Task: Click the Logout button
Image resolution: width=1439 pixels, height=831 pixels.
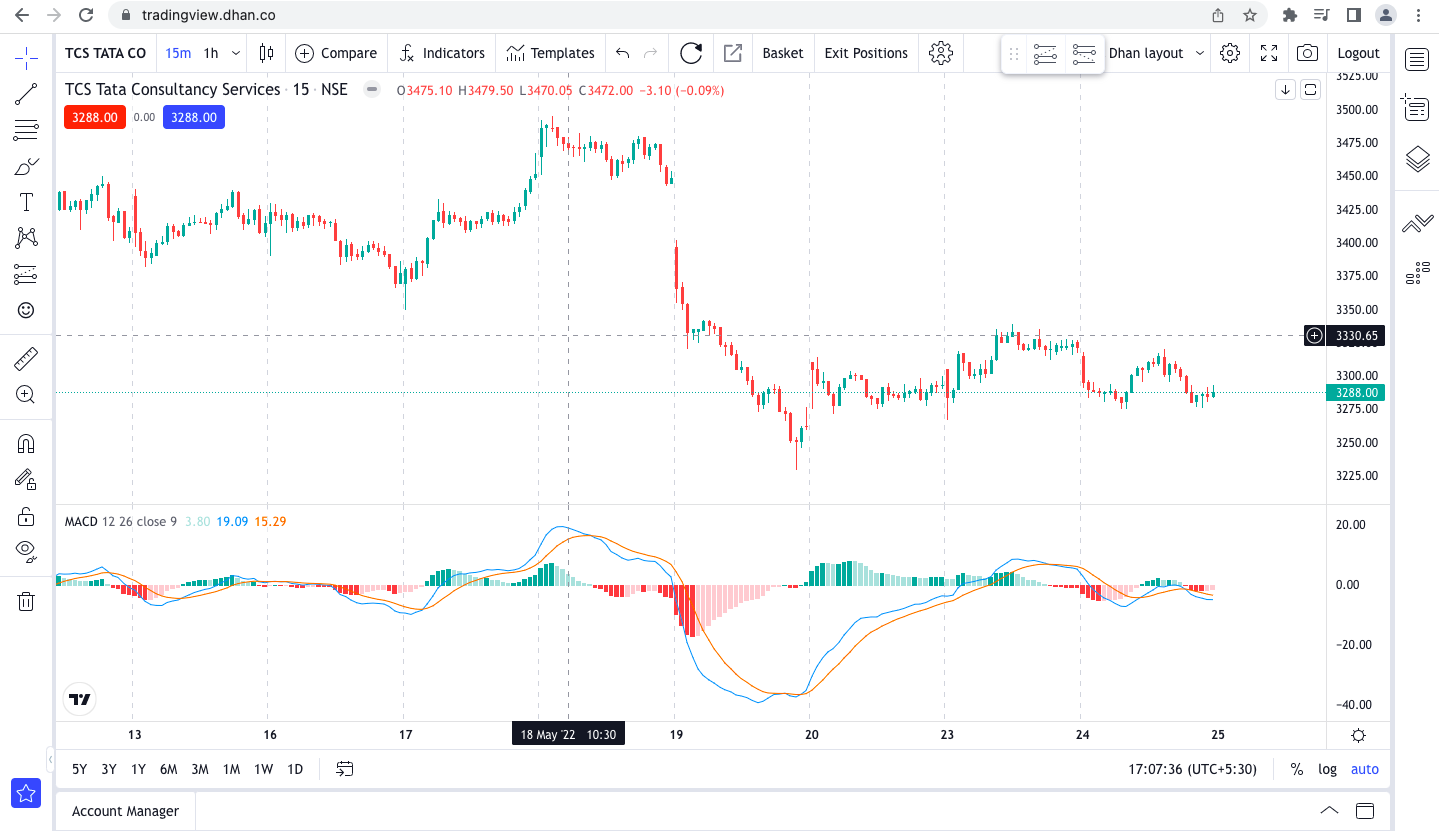Action: 1358,53
